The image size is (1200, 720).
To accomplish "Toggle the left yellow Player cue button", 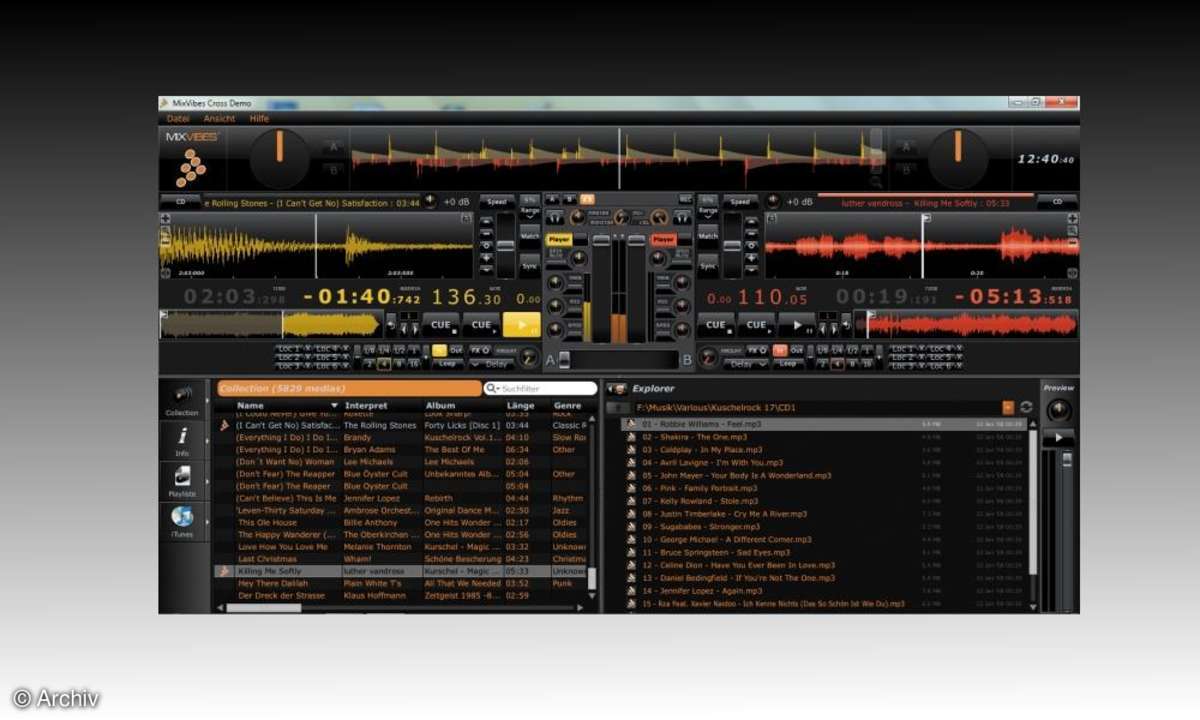I will tap(559, 239).
